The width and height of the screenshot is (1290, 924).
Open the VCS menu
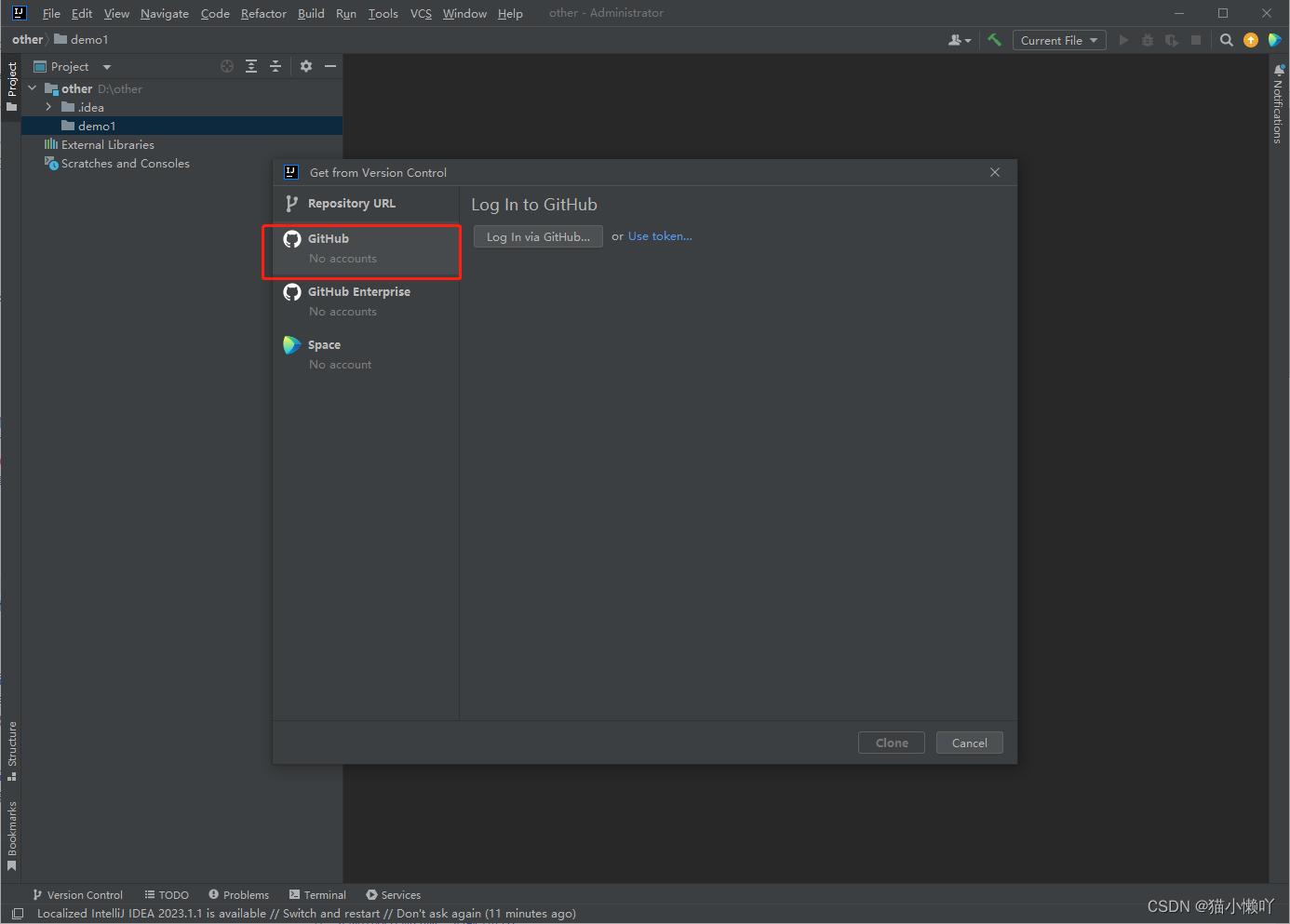click(x=421, y=13)
